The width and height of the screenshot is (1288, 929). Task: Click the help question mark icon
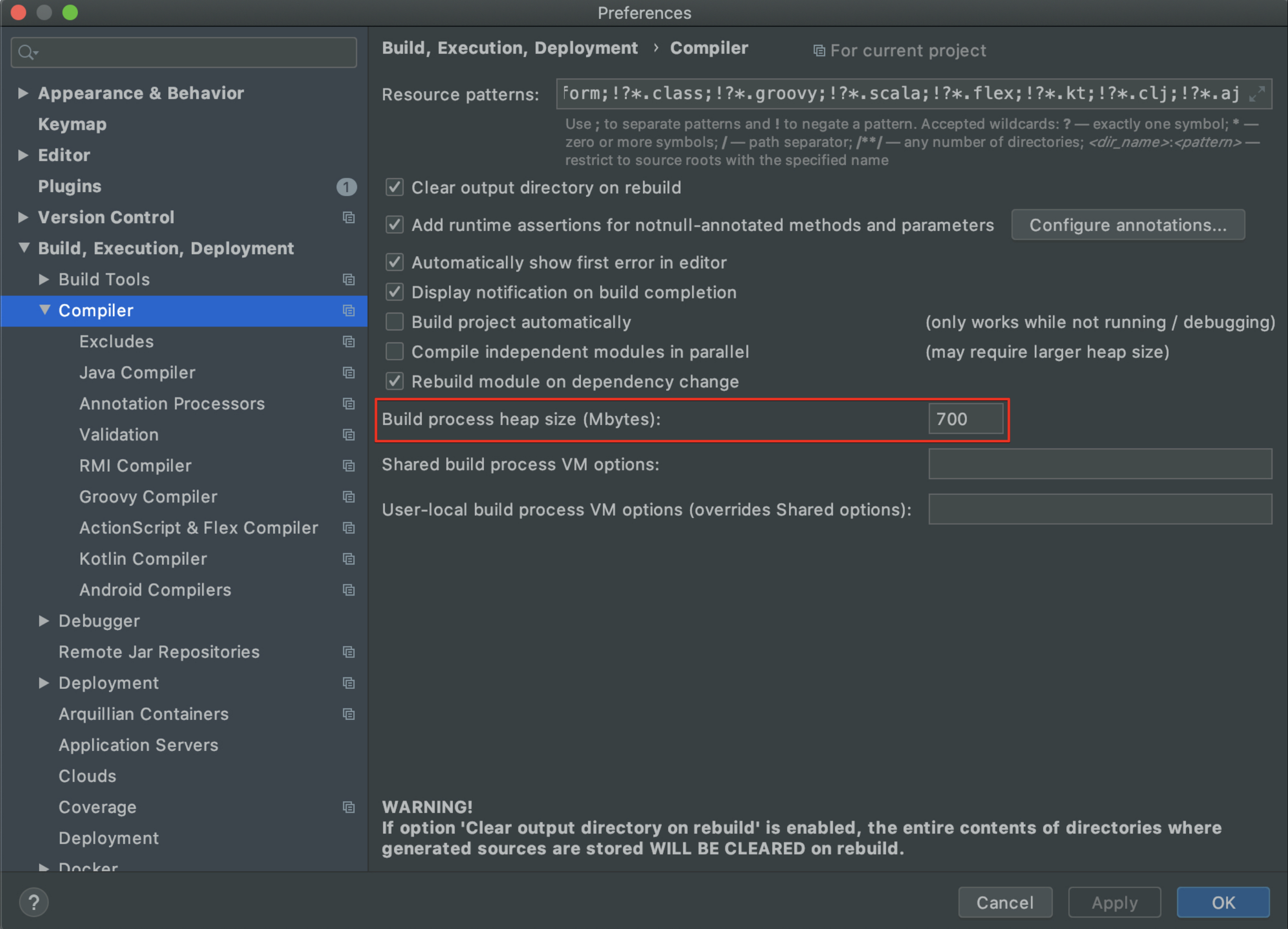tap(34, 902)
